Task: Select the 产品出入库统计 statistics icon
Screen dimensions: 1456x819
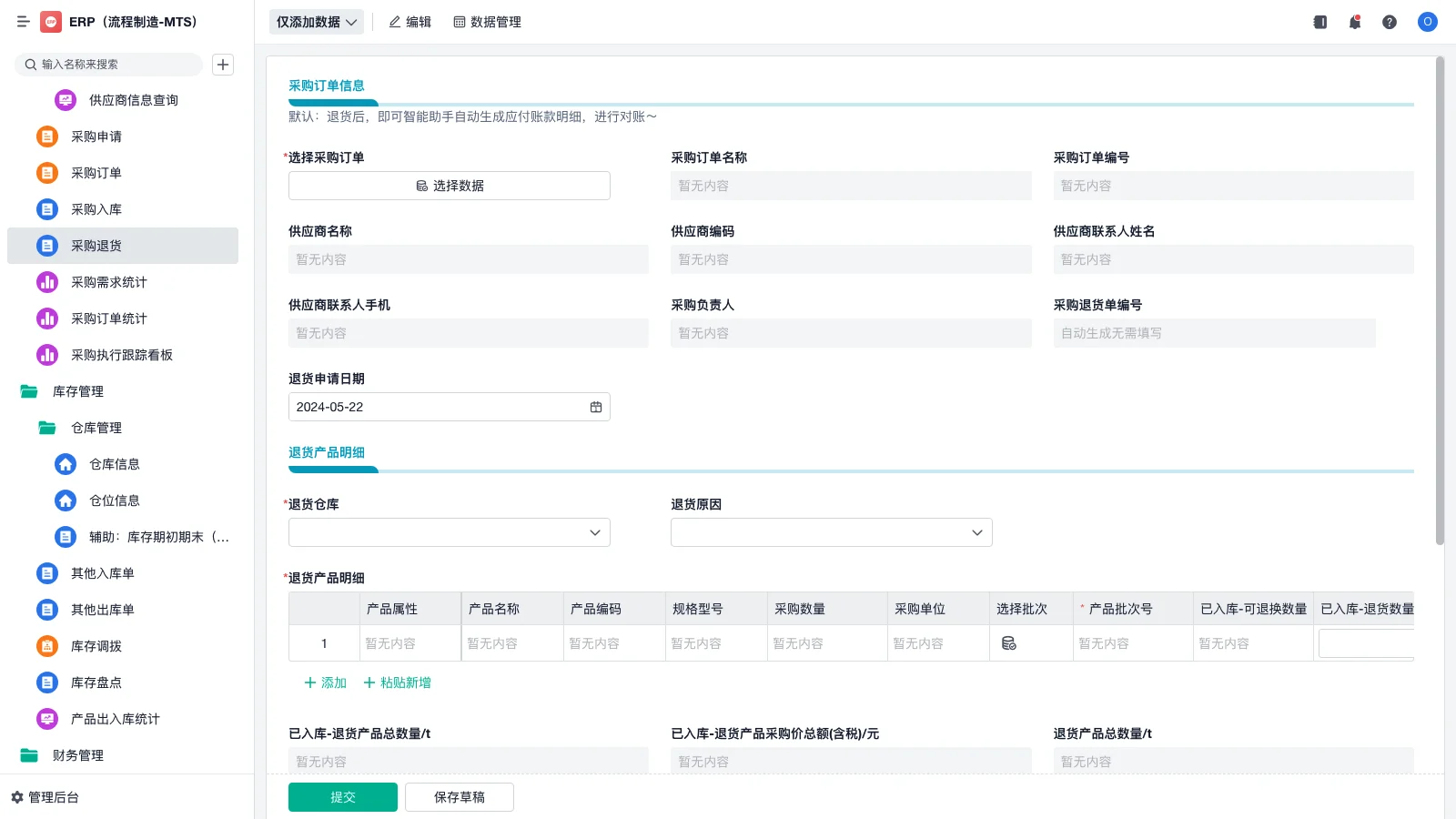Action: coord(47,719)
